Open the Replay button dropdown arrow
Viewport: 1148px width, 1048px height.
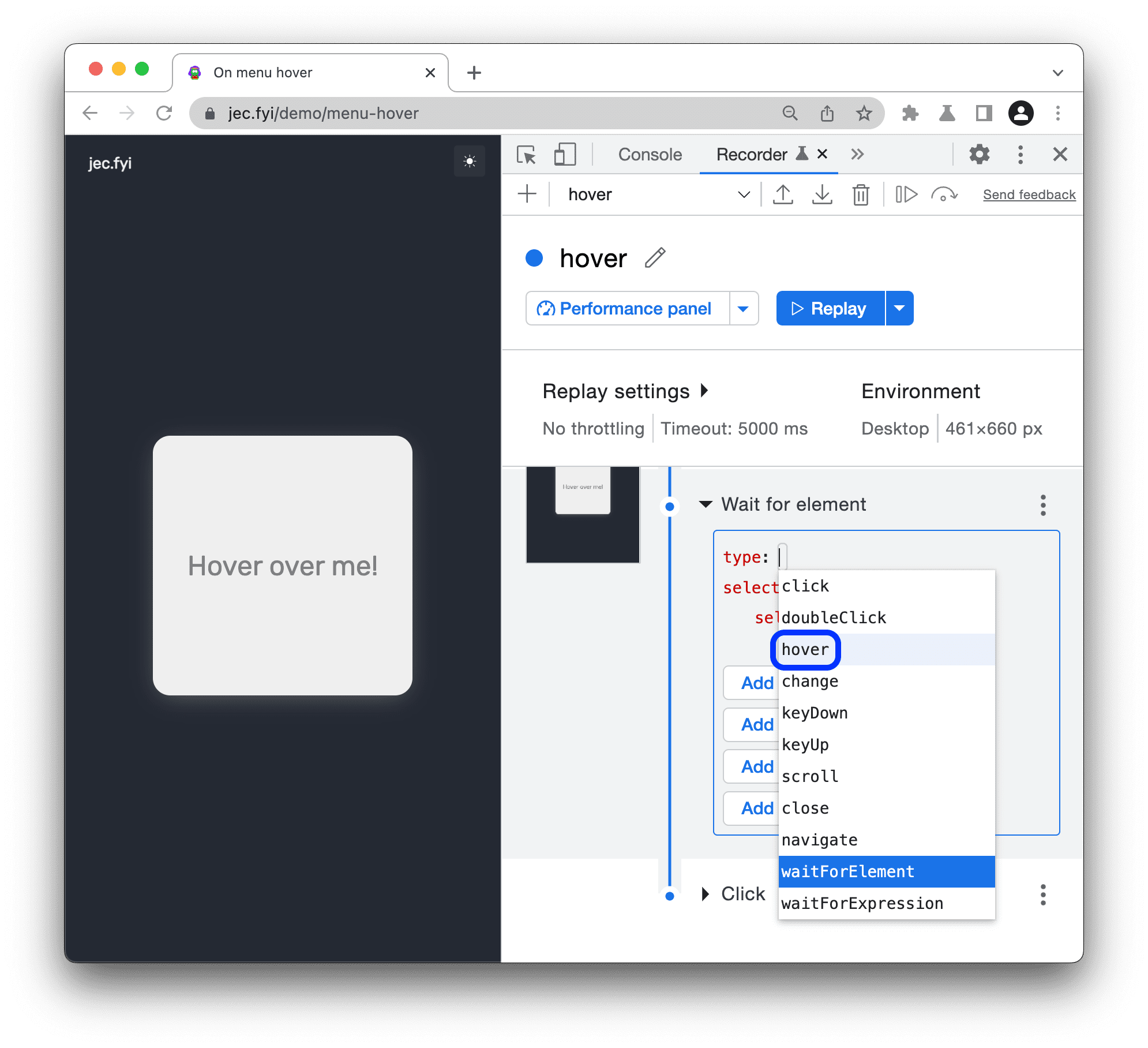[x=900, y=308]
